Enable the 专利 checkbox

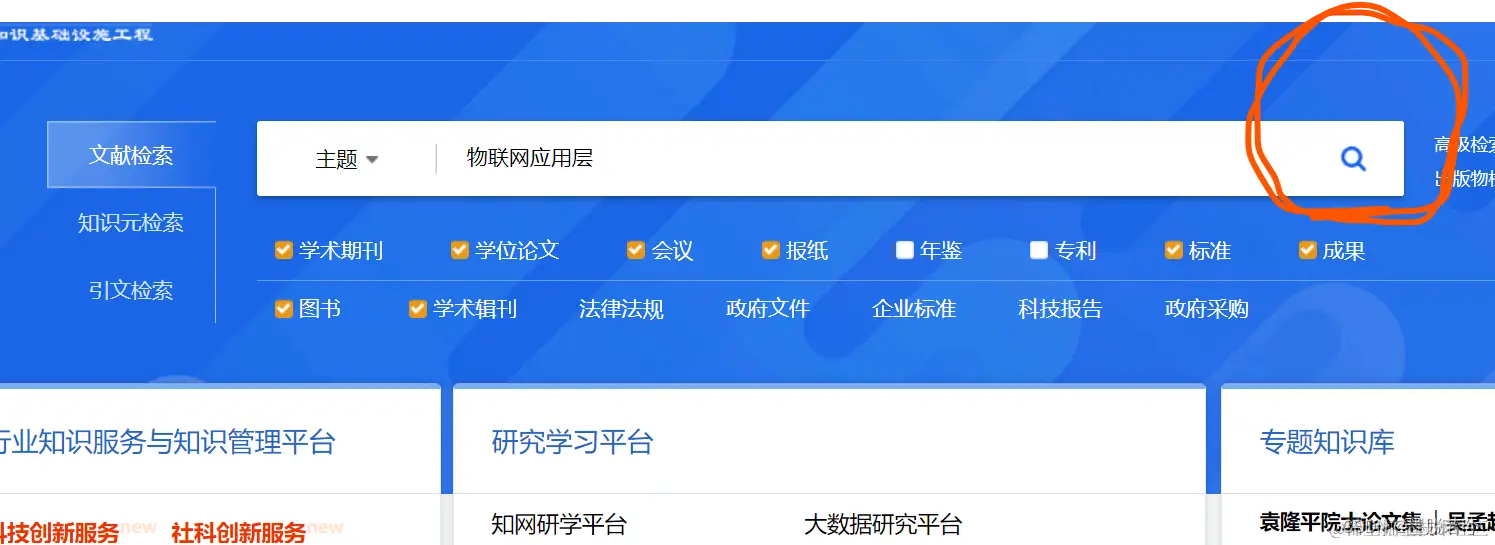coord(1039,250)
